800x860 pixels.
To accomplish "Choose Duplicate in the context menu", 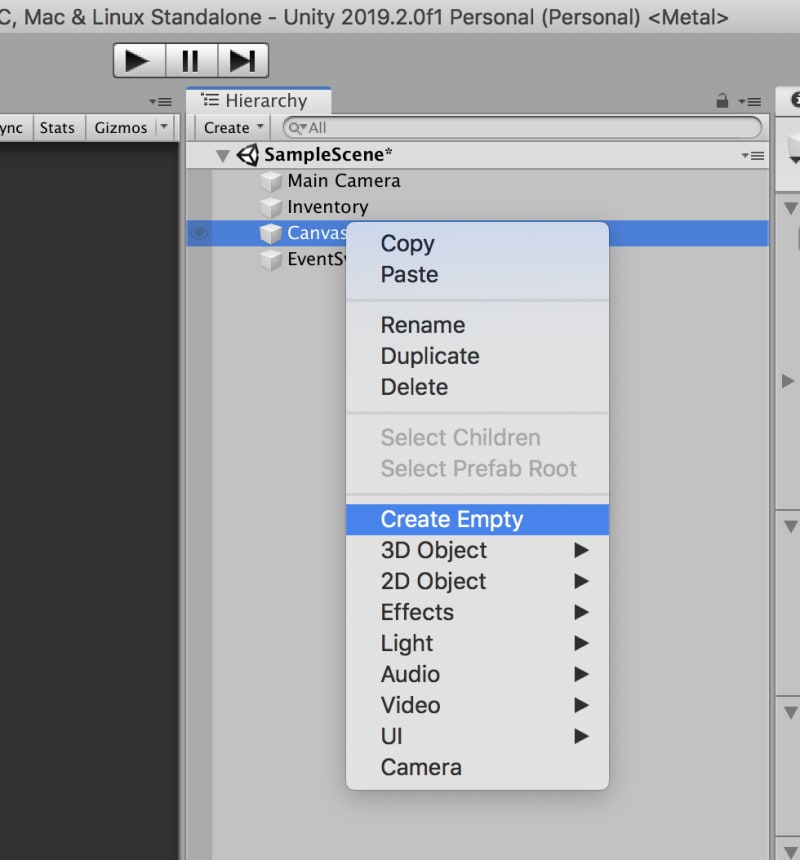I will pos(477,356).
